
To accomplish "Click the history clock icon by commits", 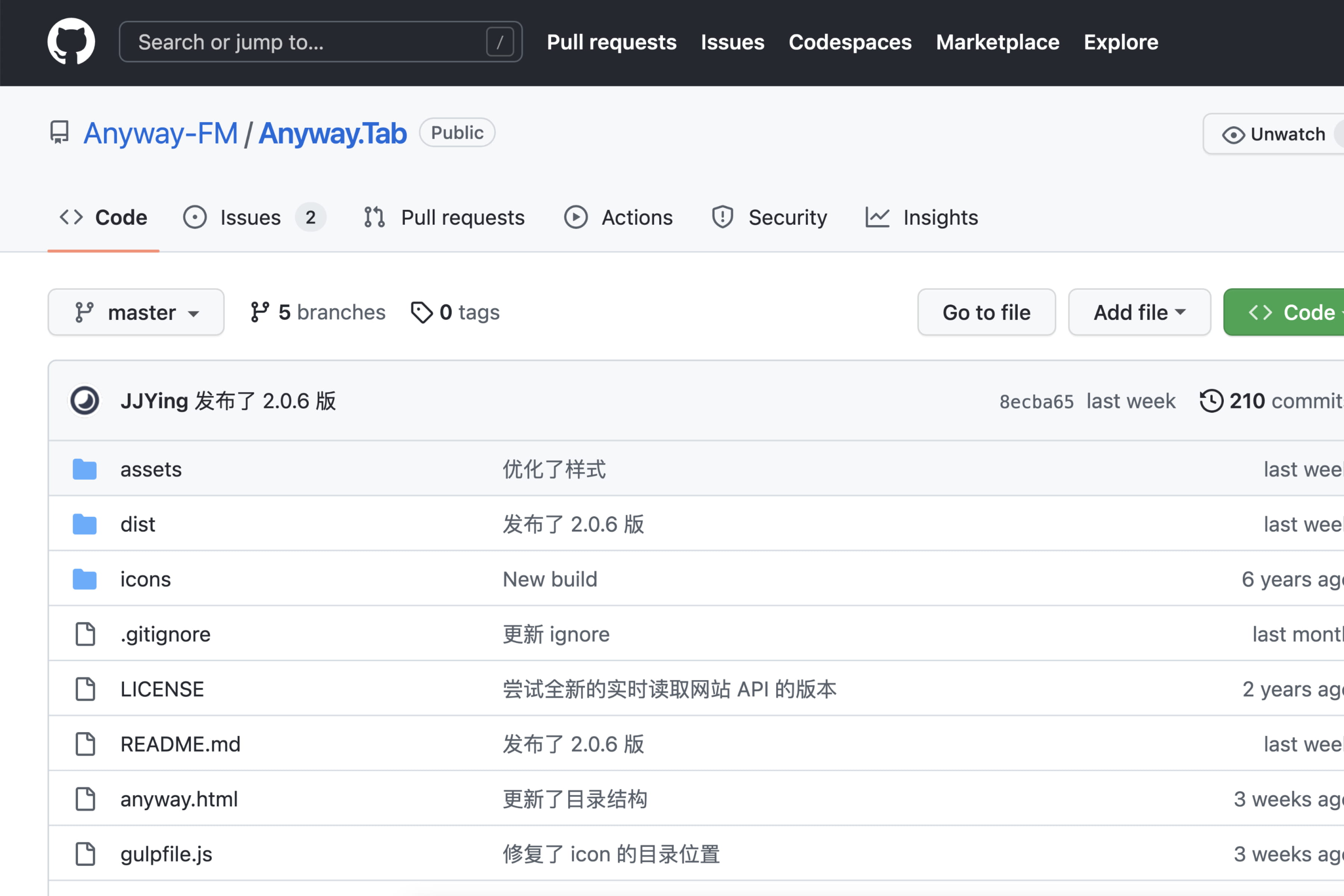I will pos(1211,401).
